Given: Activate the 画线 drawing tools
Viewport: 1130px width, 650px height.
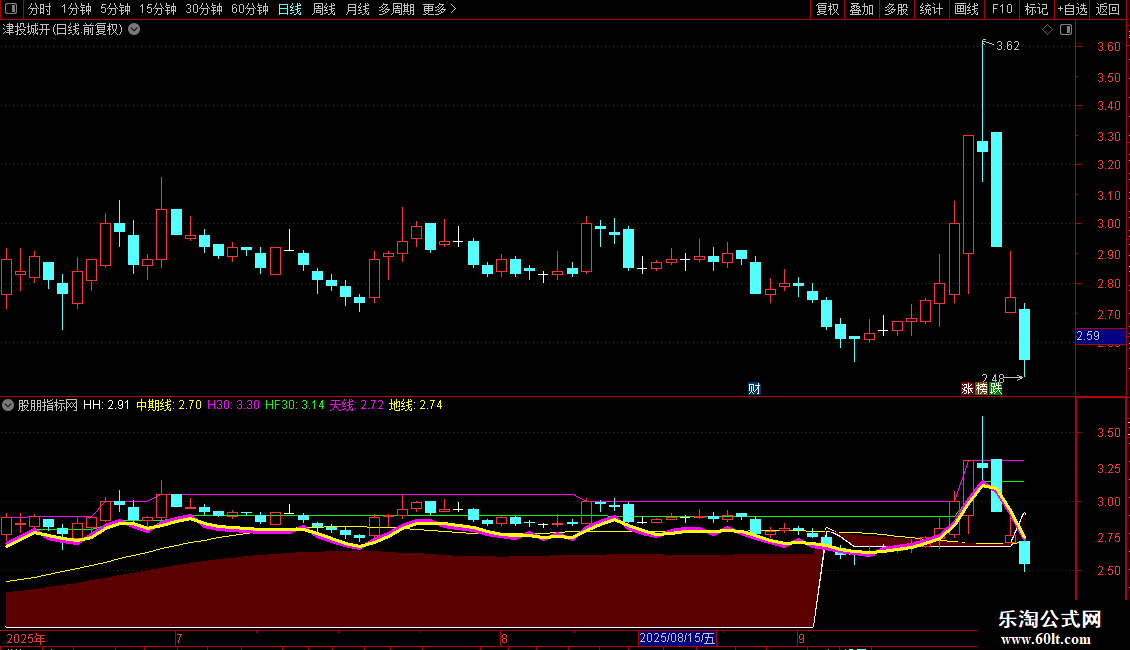Looking at the screenshot, I should coord(966,9).
